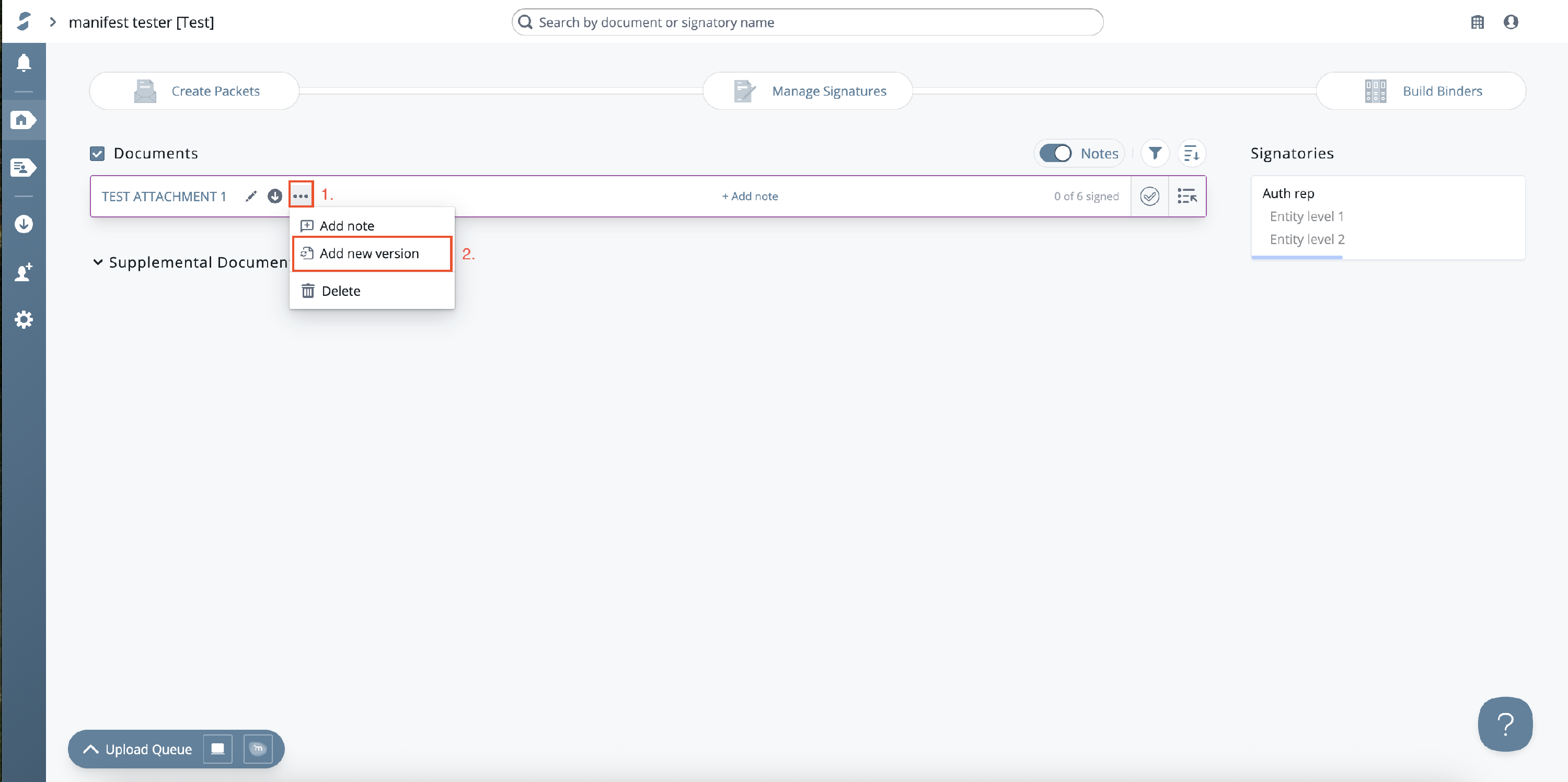Click the notifications bell icon in sidebar

24,63
